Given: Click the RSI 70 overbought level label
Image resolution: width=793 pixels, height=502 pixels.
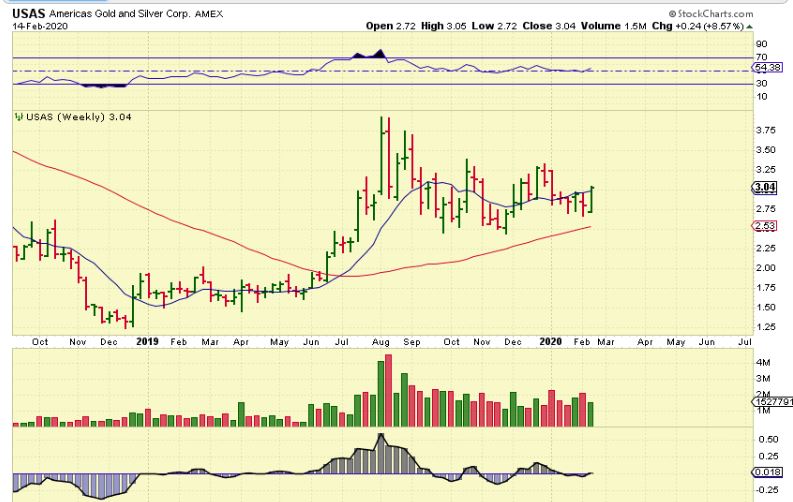Looking at the screenshot, I should (x=761, y=57).
